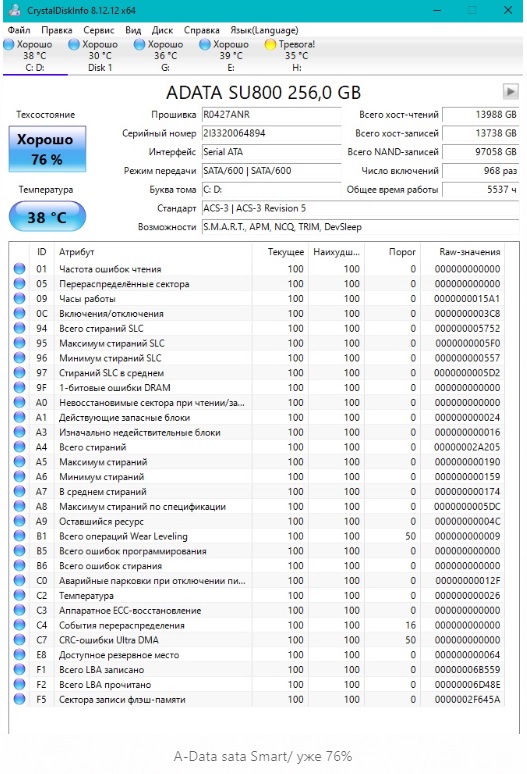Screen dimensions: 527x774
Task: Click the status icon for attribute C2 Температура
Action: (19, 595)
